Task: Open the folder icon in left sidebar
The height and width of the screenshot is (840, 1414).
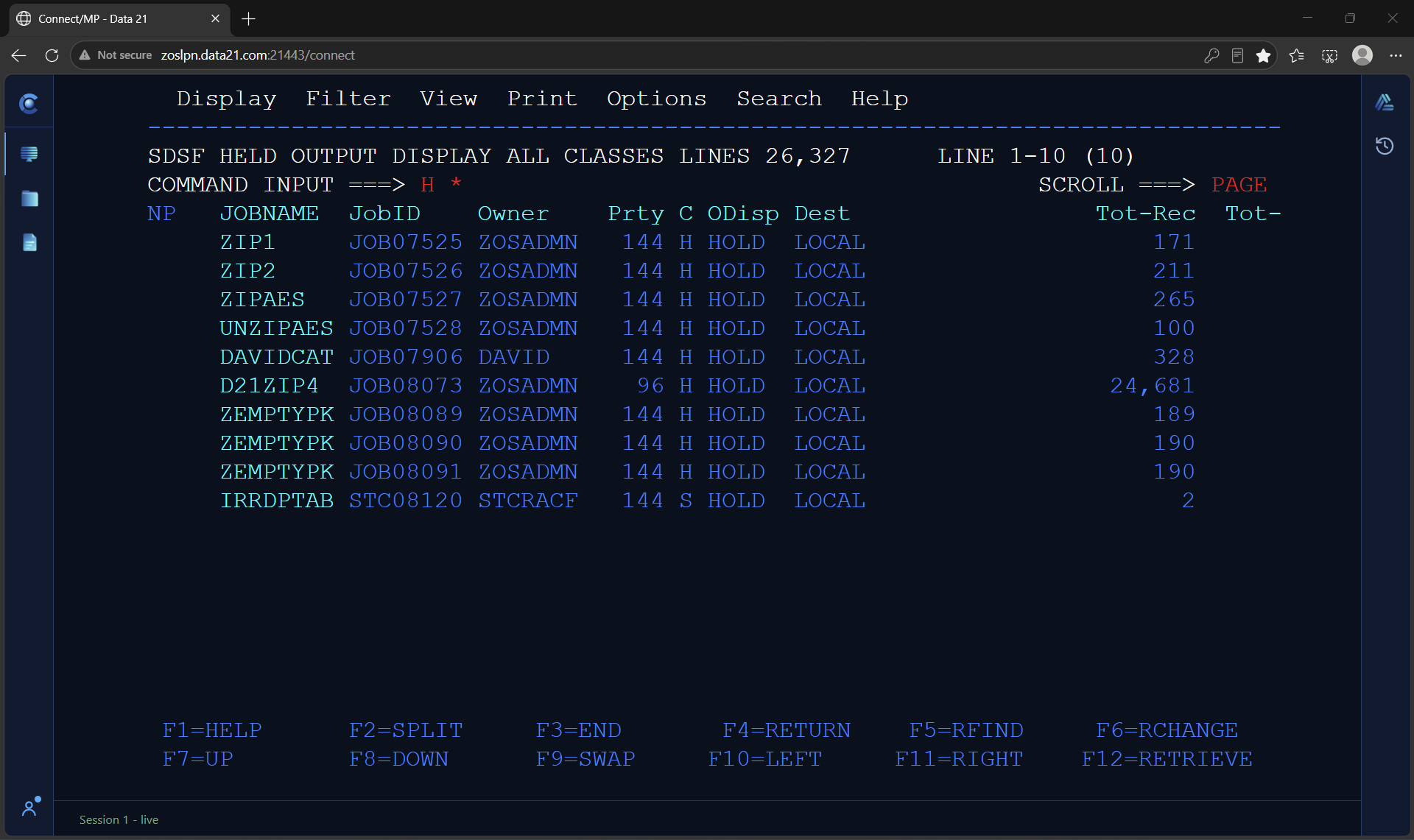Action: point(29,198)
